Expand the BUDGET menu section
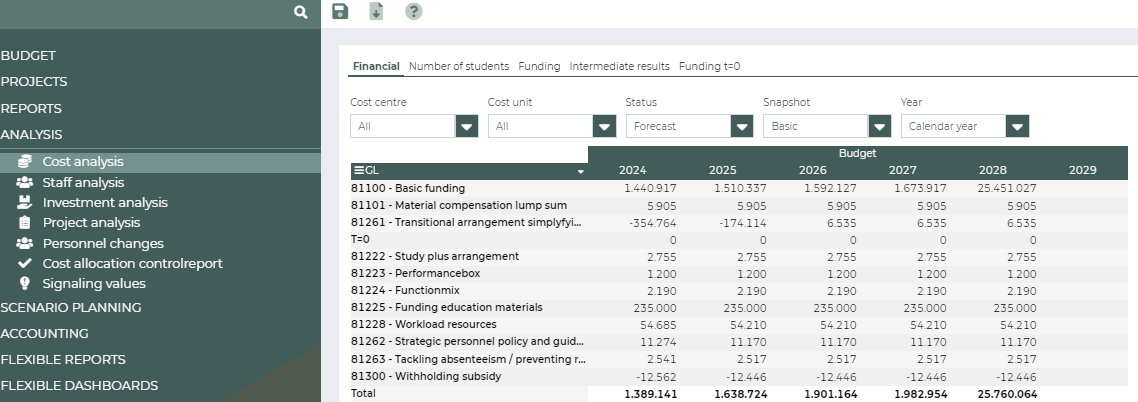The height and width of the screenshot is (402, 1138). pos(28,56)
